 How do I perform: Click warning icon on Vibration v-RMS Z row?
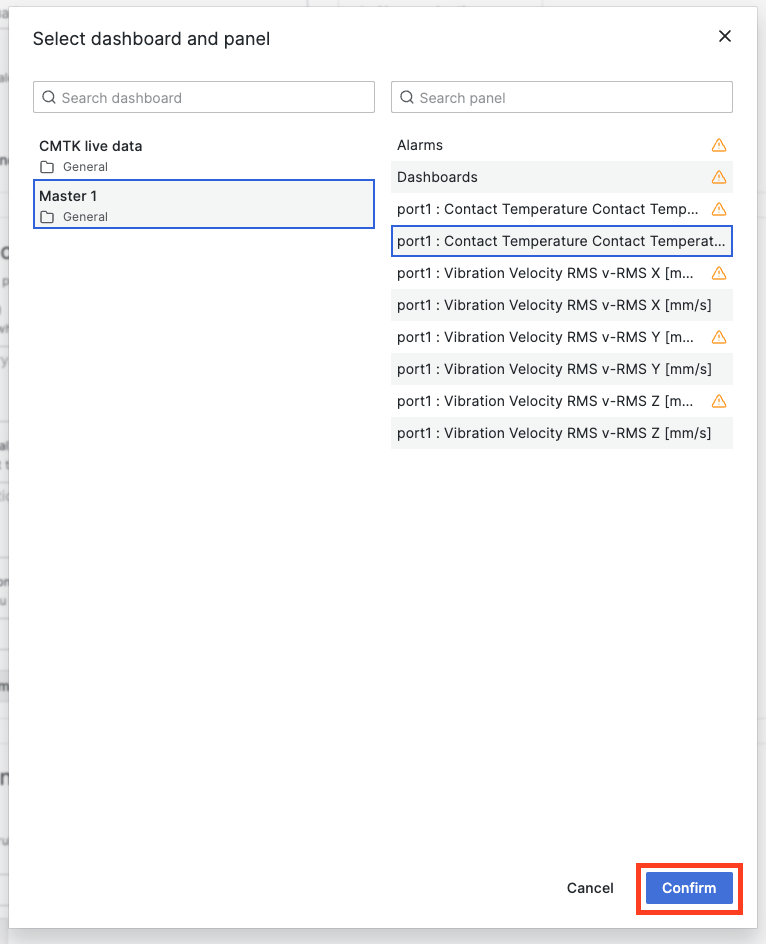(718, 401)
